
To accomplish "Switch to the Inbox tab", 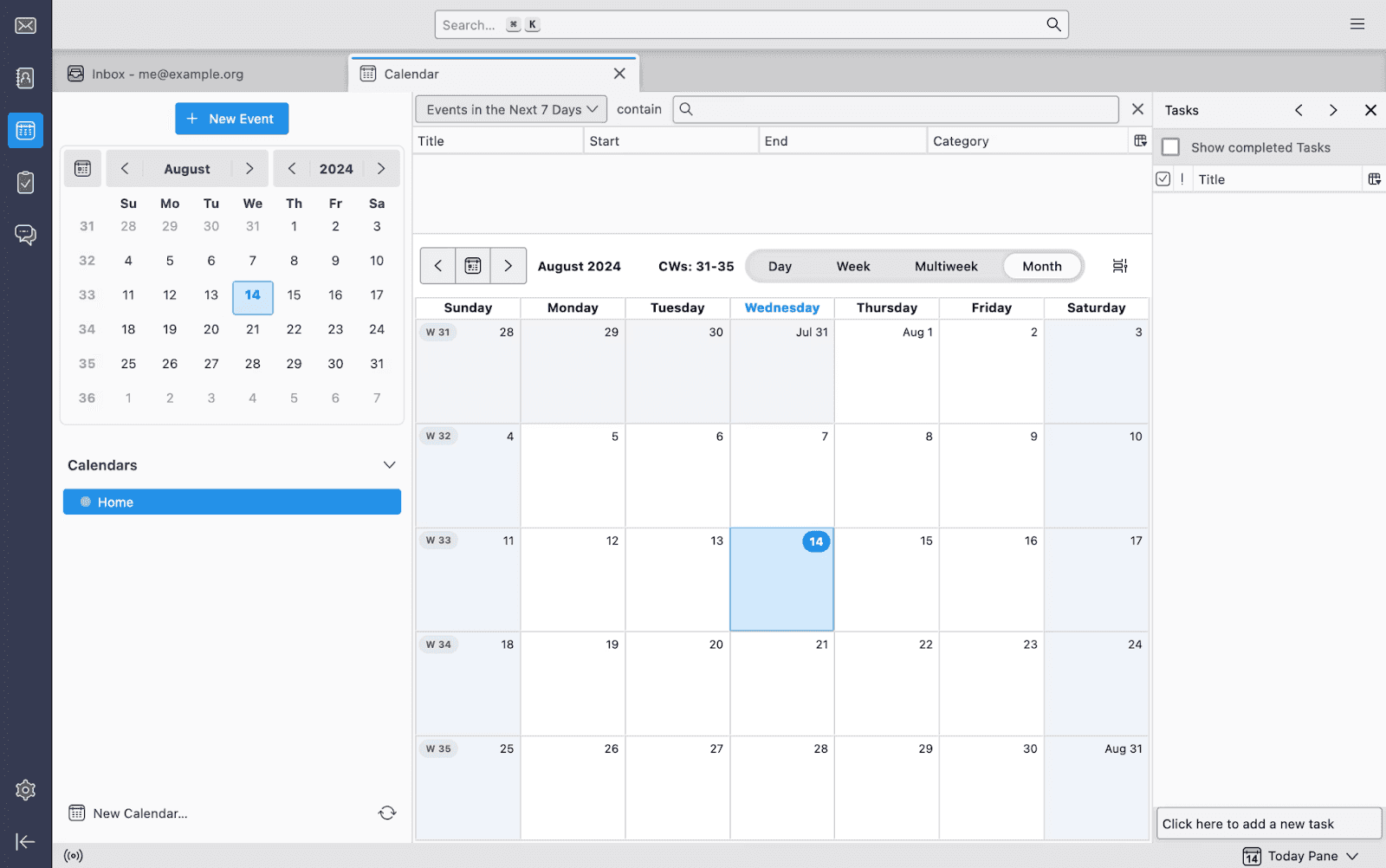I will point(165,74).
